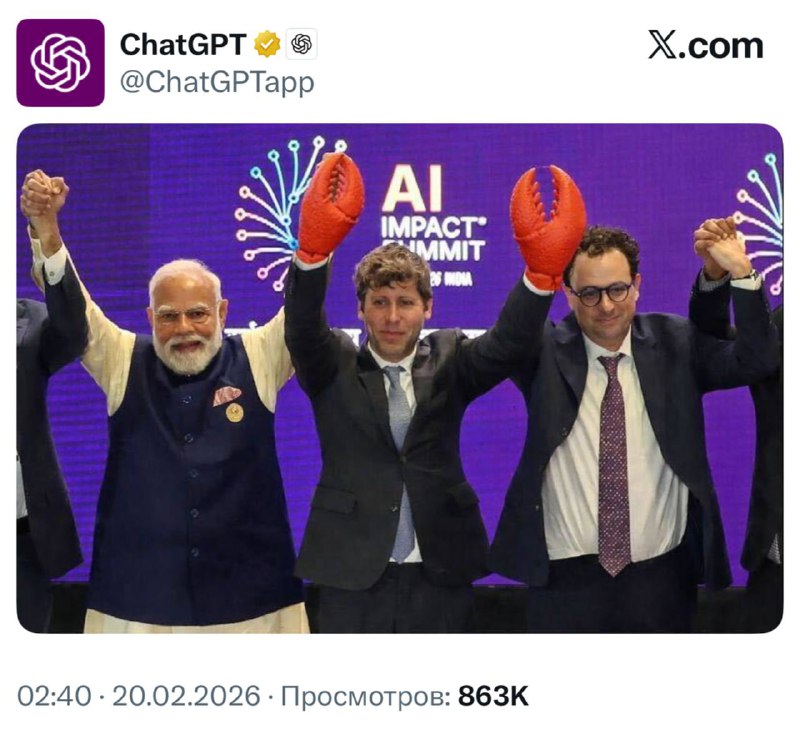This screenshot has height=737, width=800.
Task: Click the Просмотров views label
Action: pyautogui.click(x=364, y=696)
